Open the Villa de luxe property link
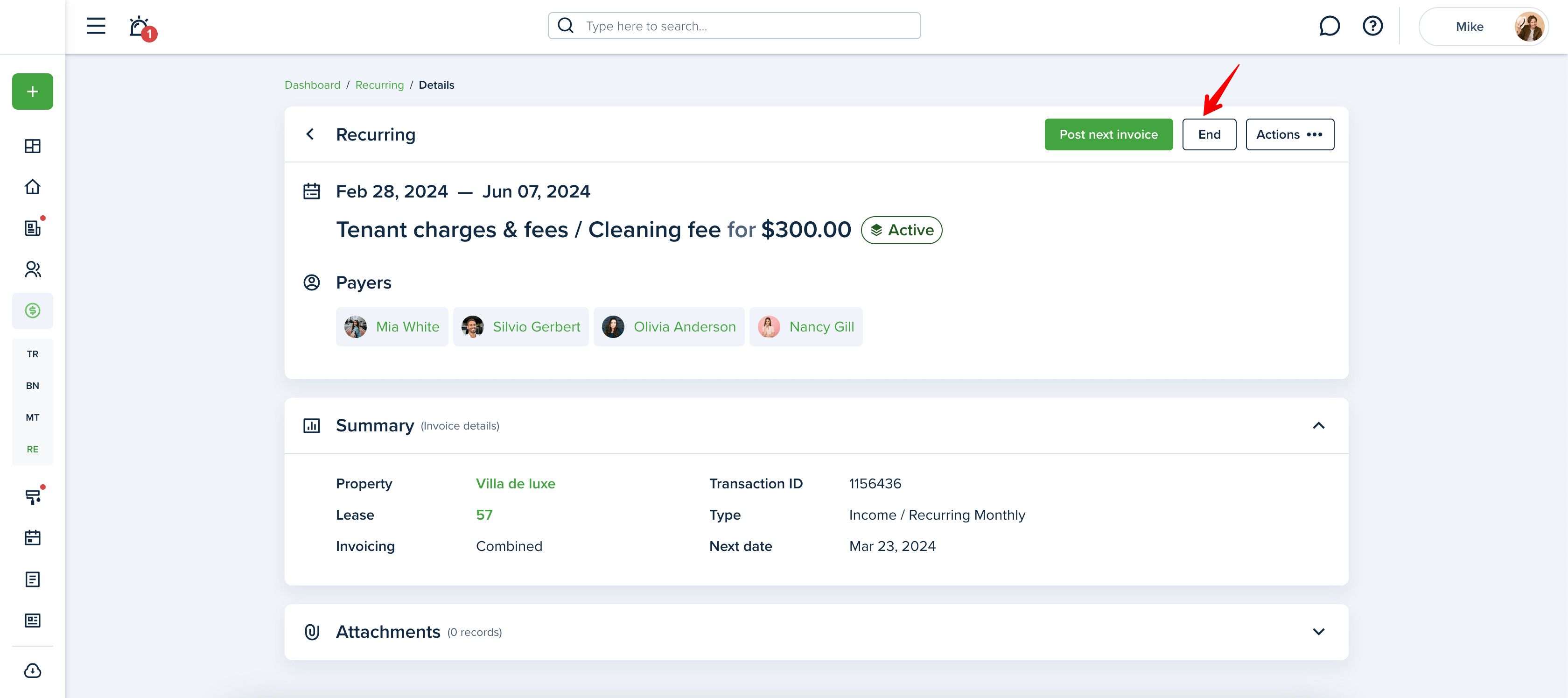1568x698 pixels. [x=516, y=484]
